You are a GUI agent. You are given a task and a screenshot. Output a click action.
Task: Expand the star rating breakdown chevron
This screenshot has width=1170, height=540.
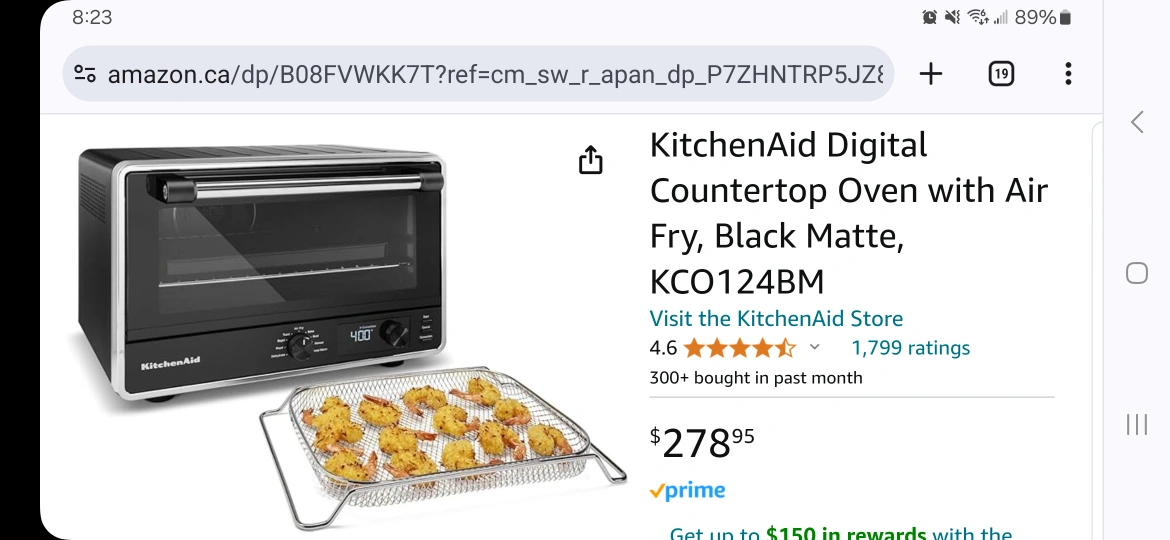coord(815,347)
